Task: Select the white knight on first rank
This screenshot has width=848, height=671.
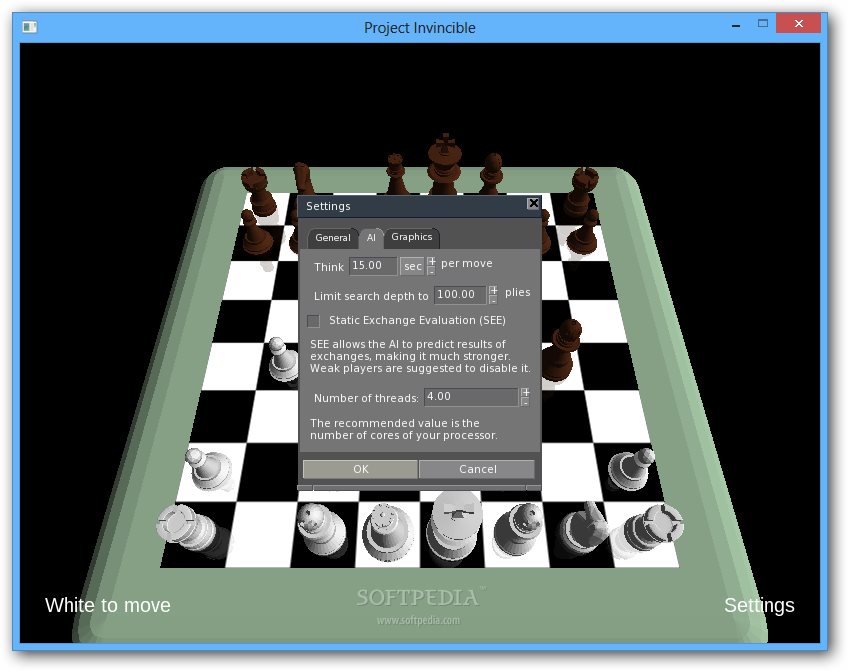Action: pos(587,527)
